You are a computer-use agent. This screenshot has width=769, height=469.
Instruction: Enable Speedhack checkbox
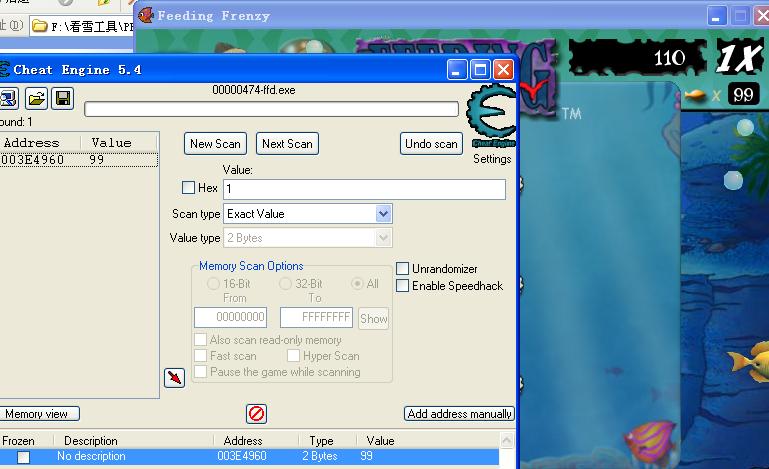tap(402, 286)
